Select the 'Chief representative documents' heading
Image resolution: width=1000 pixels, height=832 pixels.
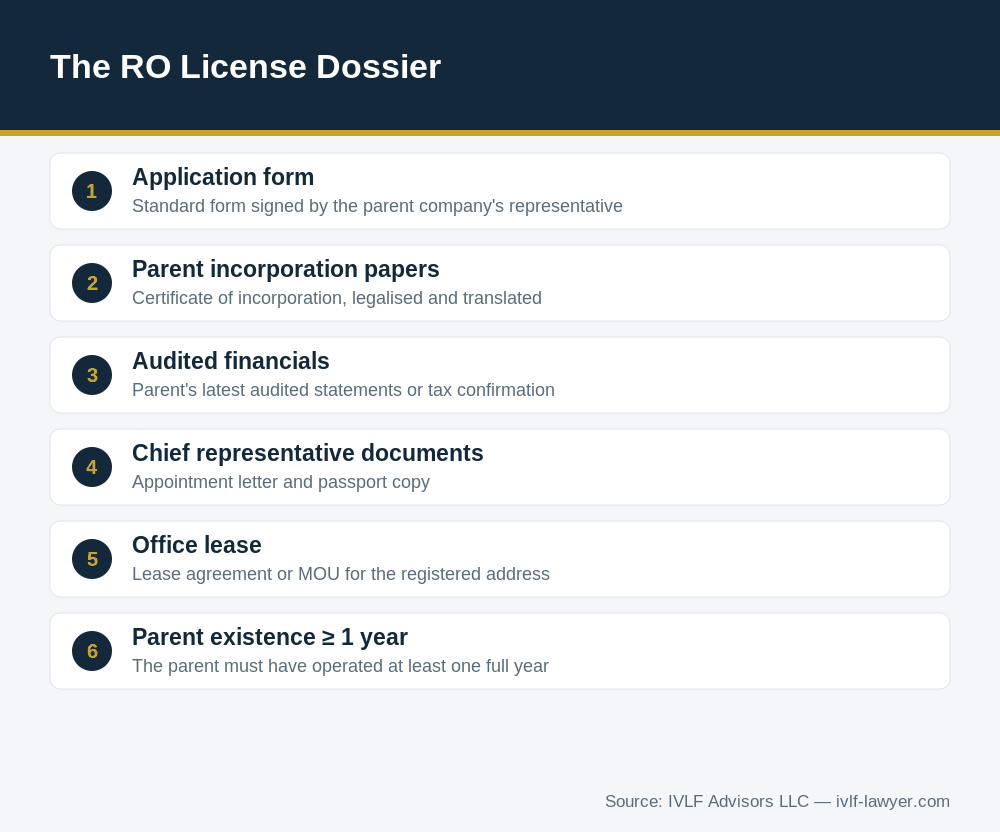tap(307, 453)
